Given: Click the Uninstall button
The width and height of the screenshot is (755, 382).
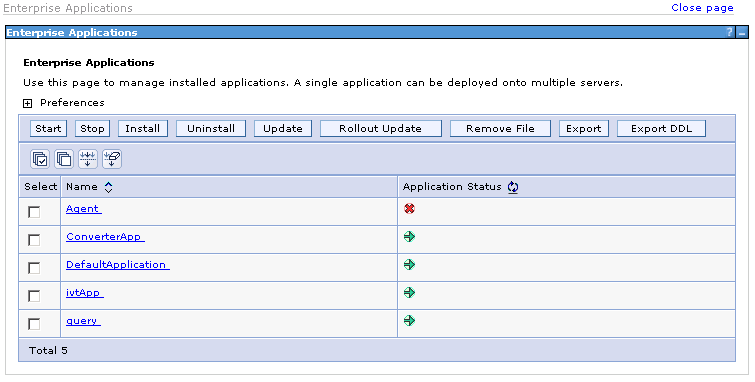Looking at the screenshot, I should click(211, 129).
